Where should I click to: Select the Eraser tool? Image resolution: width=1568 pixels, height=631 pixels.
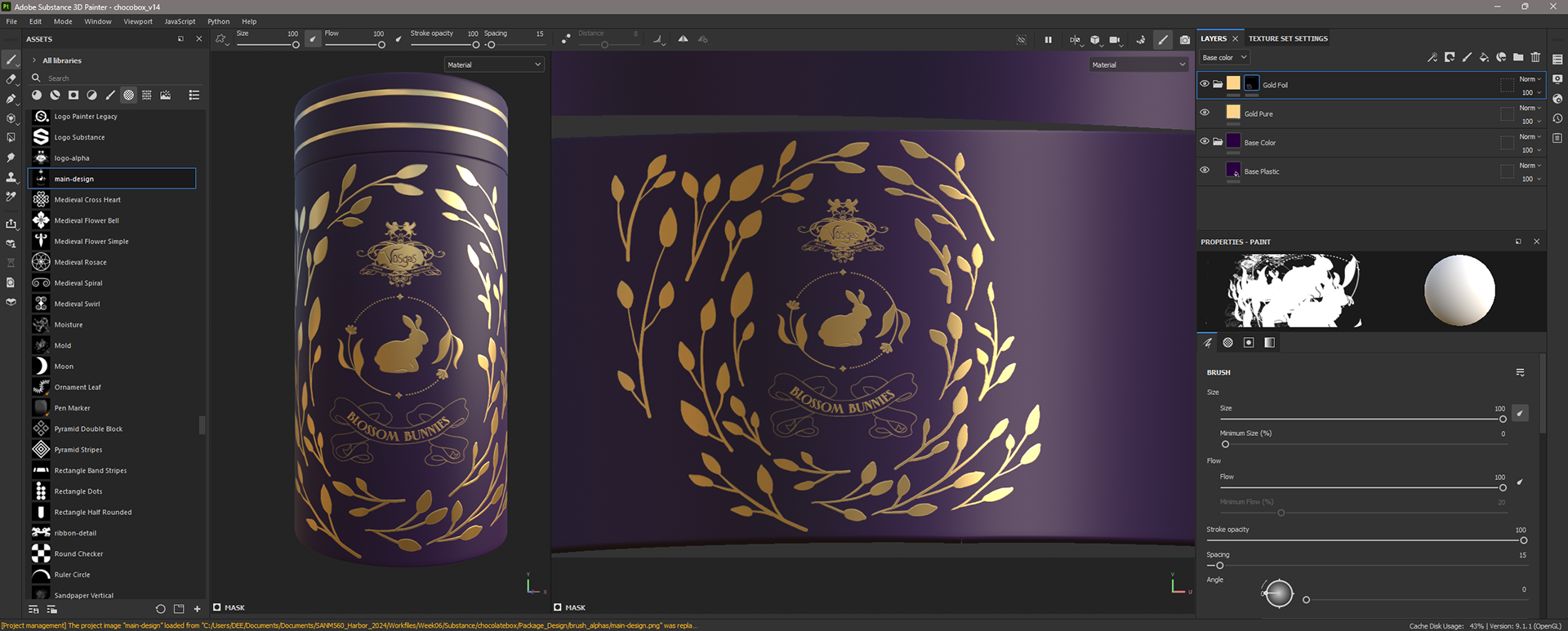pyautogui.click(x=11, y=79)
